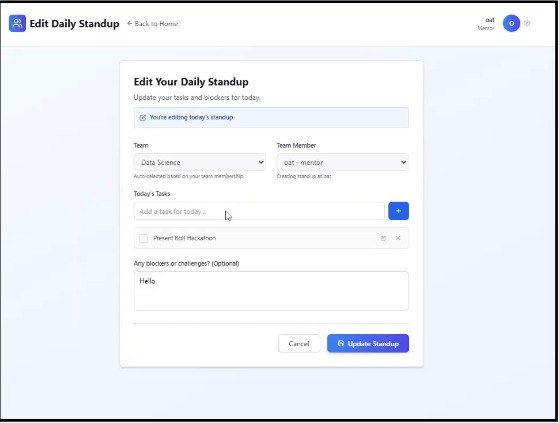Viewport: 559px width, 423px height.
Task: Click the Present Bolt Hackathon task text
Action: 185,238
